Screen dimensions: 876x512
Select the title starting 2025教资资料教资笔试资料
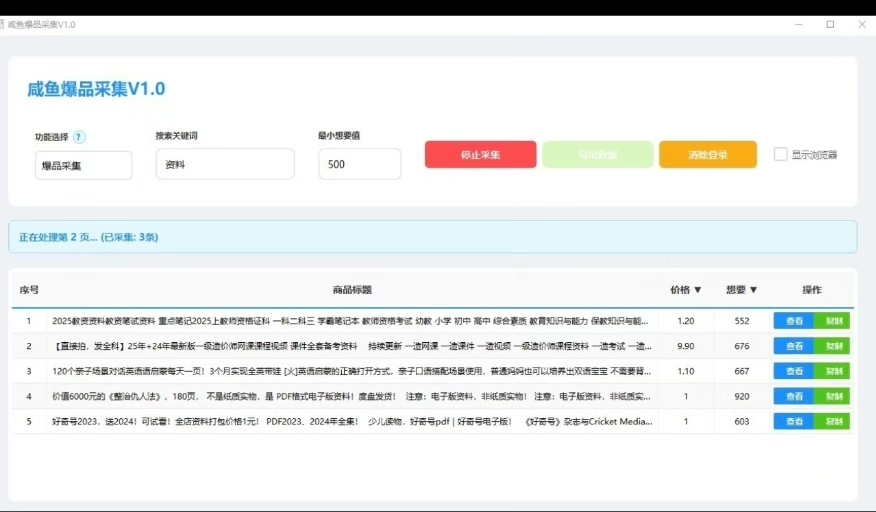(350, 321)
